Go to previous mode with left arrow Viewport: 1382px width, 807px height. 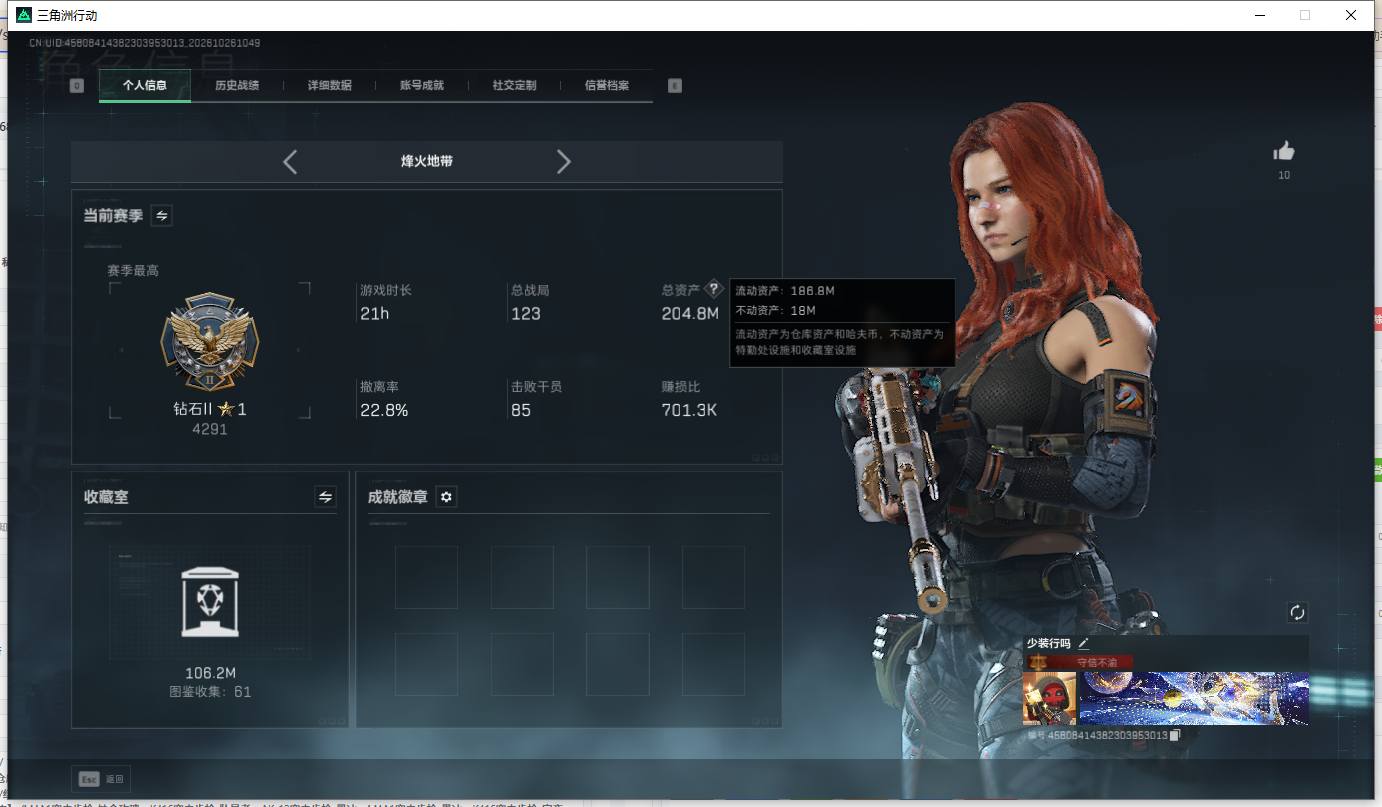coord(290,162)
